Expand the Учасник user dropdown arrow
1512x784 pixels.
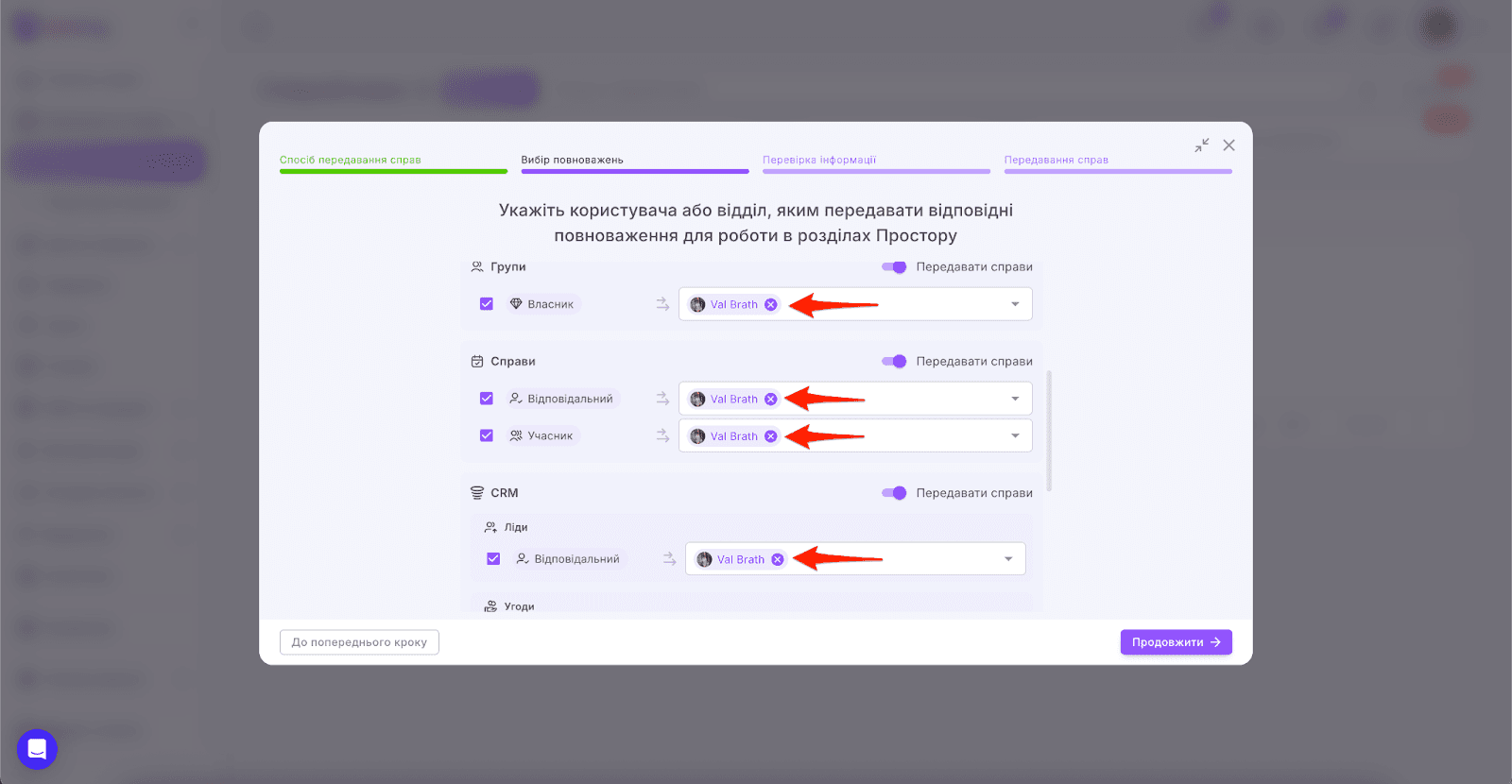[x=1015, y=436]
